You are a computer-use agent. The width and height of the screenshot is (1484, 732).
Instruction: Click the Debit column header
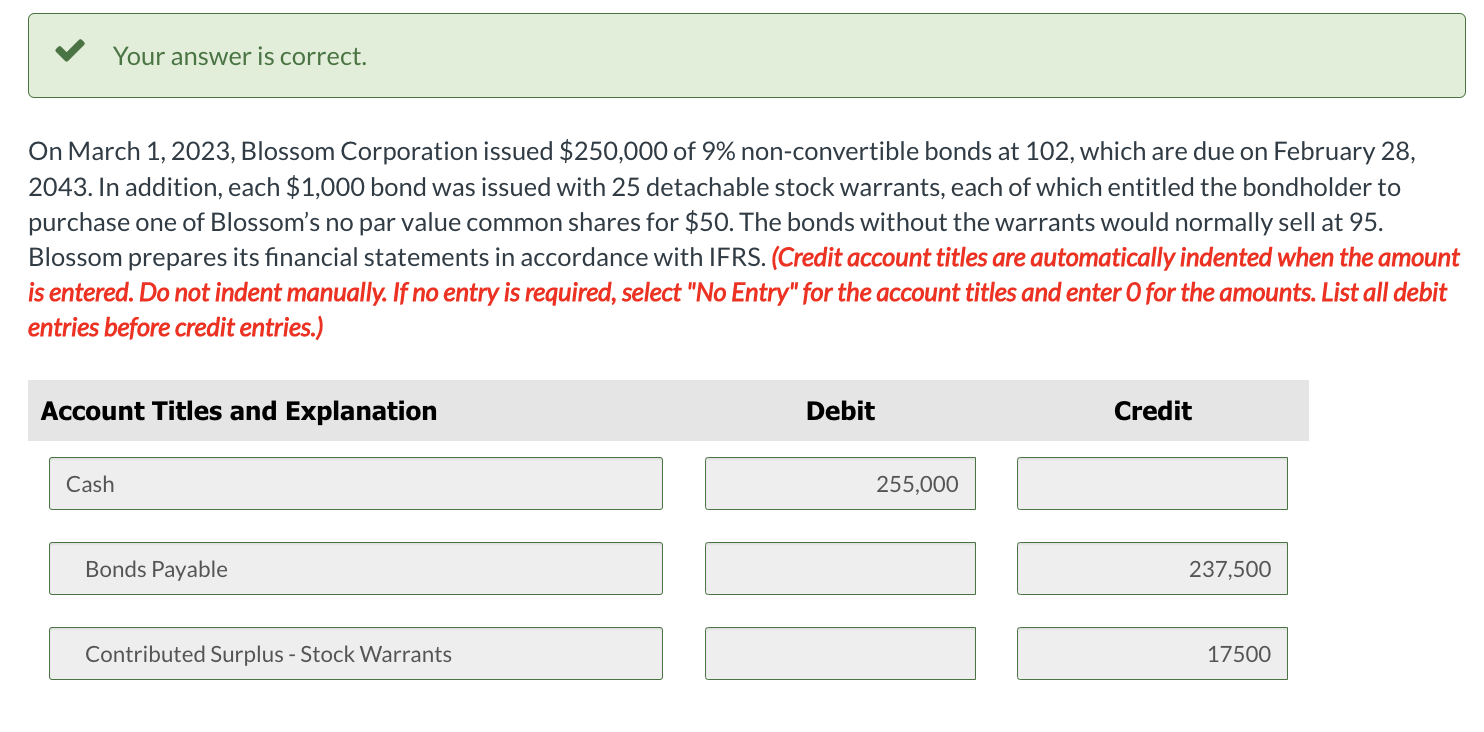tap(839, 410)
